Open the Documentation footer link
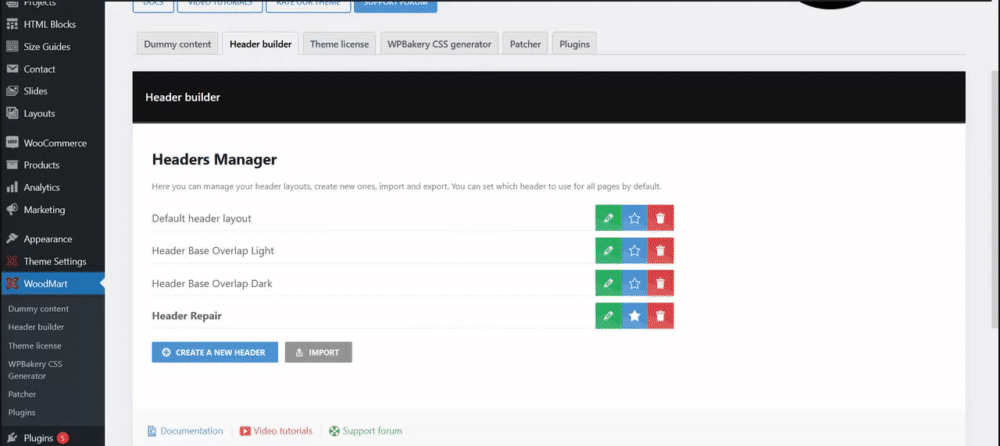This screenshot has width=1000, height=446. tap(186, 431)
